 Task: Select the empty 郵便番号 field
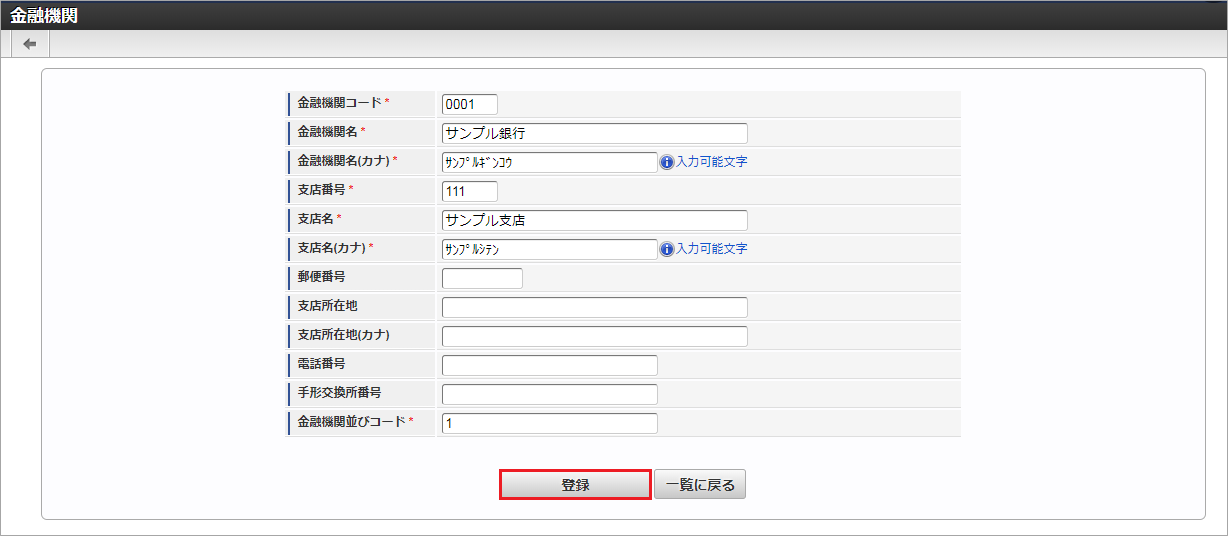click(x=482, y=278)
